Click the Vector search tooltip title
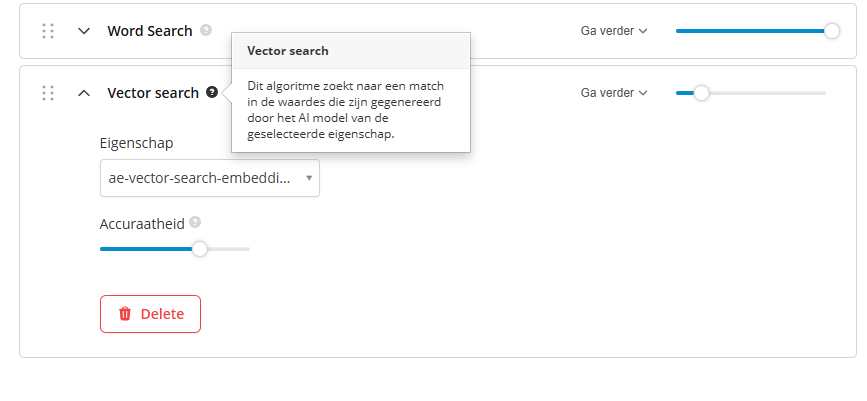Image resolution: width=867 pixels, height=401 pixels. tap(288, 51)
